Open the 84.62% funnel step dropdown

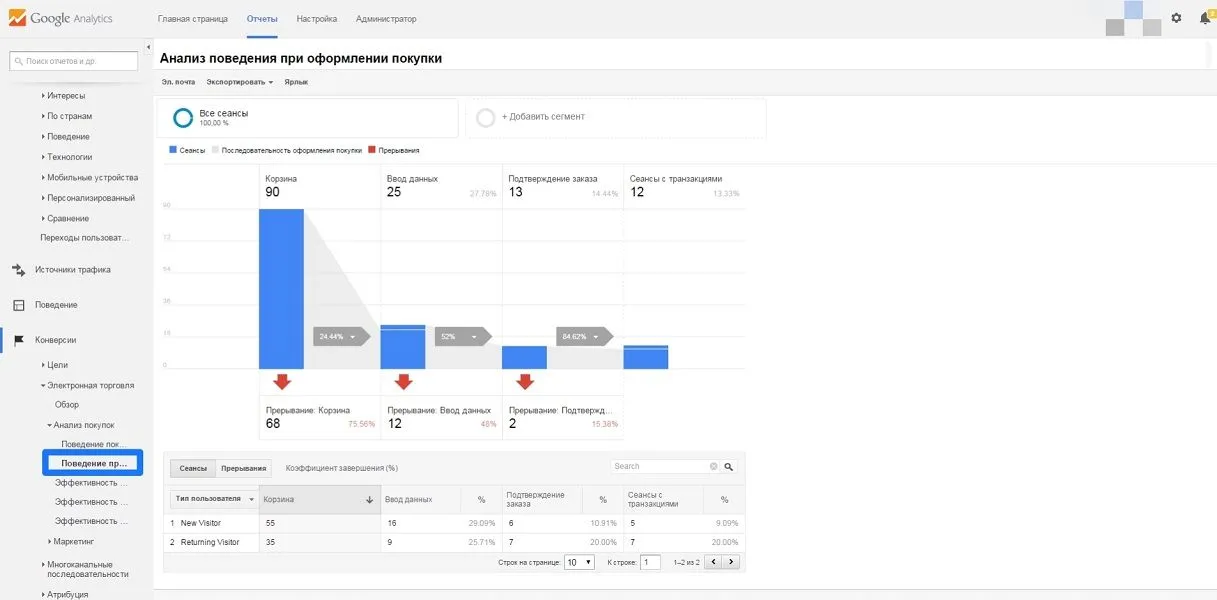[585, 337]
